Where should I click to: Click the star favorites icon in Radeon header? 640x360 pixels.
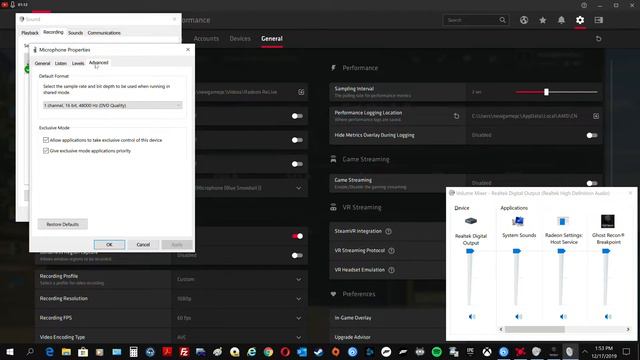click(542, 20)
